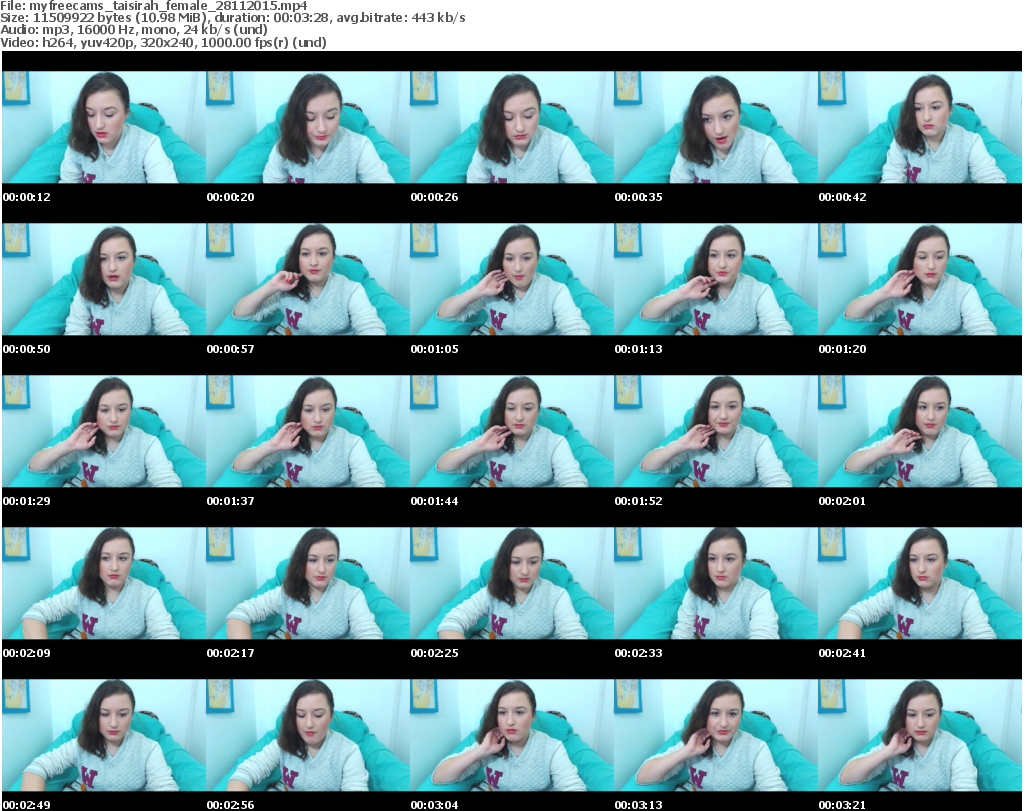This screenshot has height=811, width=1024.
Task: Open the frame captured at 00:00:57
Action: click(308, 279)
